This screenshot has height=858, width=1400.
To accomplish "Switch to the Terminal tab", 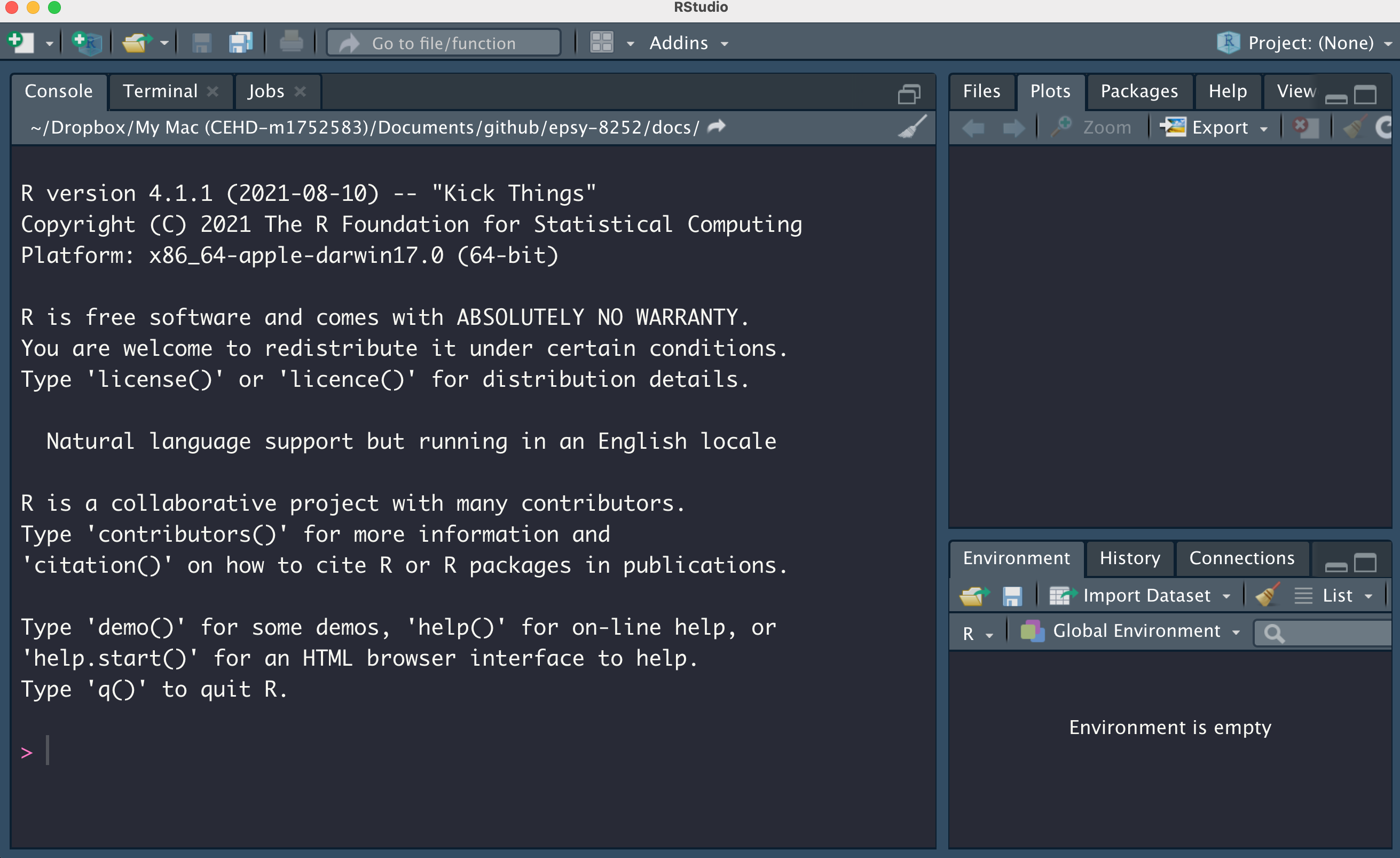I will [160, 91].
